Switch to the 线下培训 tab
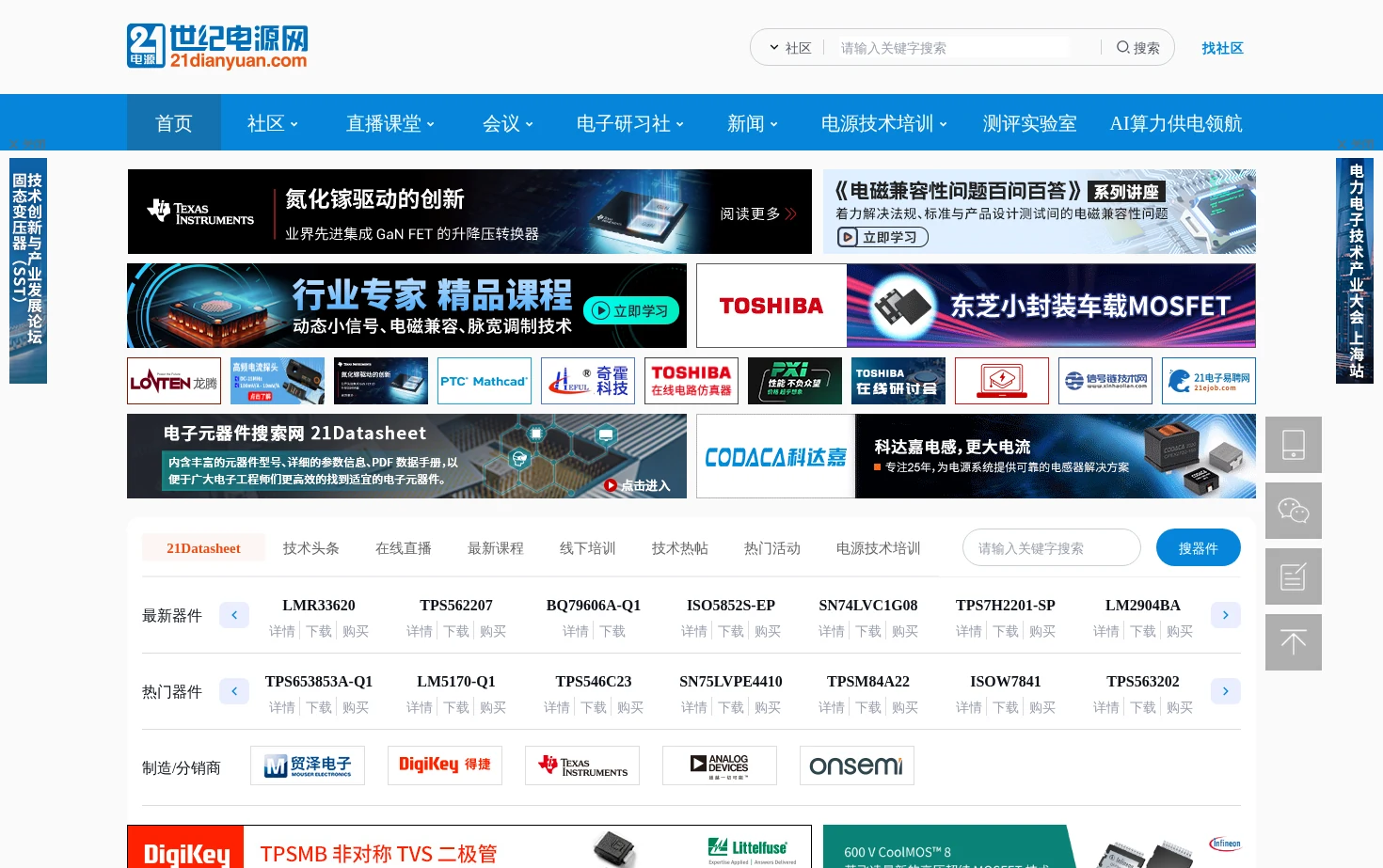 tap(588, 548)
